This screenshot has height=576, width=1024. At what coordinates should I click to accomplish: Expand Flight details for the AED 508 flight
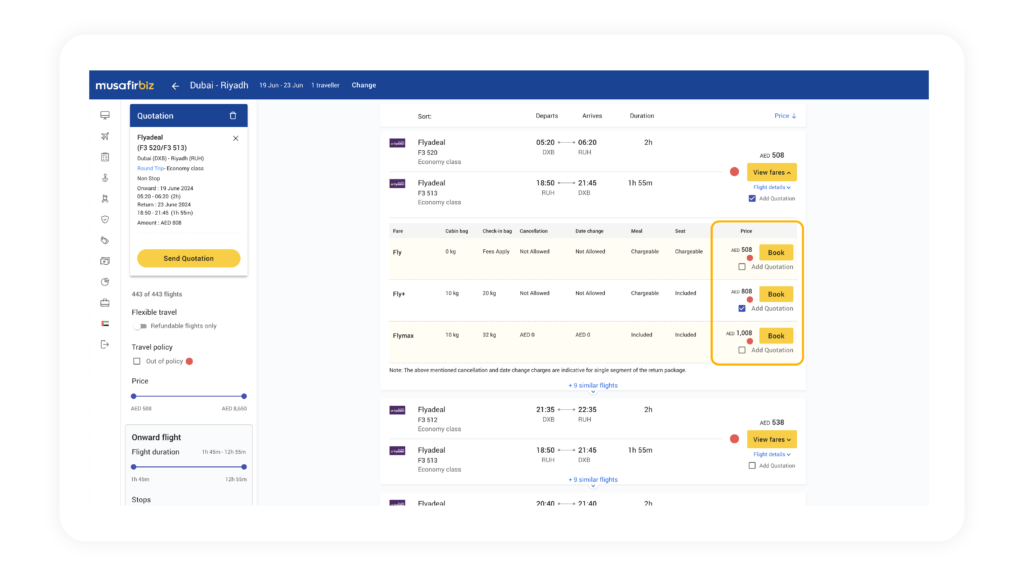[x=771, y=187]
